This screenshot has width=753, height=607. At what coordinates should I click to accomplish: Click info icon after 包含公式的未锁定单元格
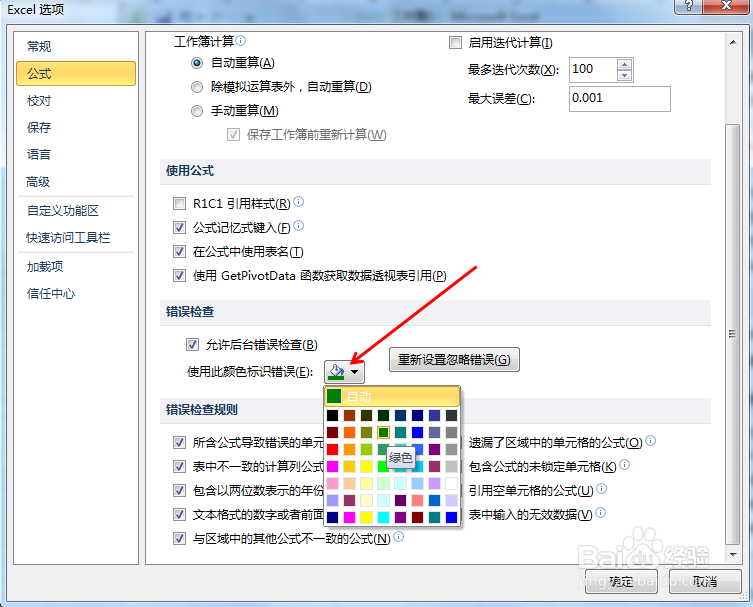pos(625,464)
